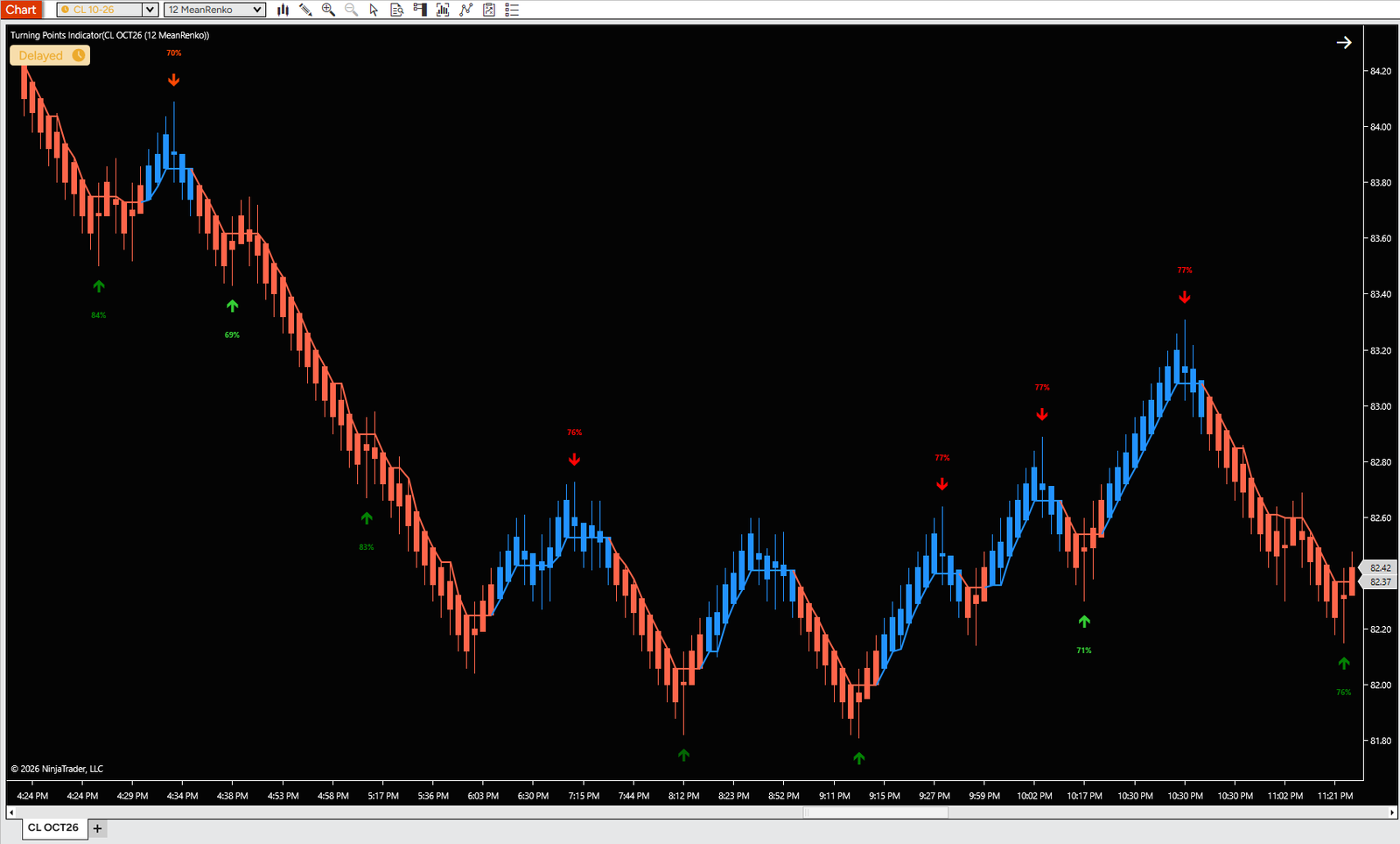Click the 10:17 PM time label
Image resolution: width=1400 pixels, height=844 pixels.
[x=1084, y=796]
